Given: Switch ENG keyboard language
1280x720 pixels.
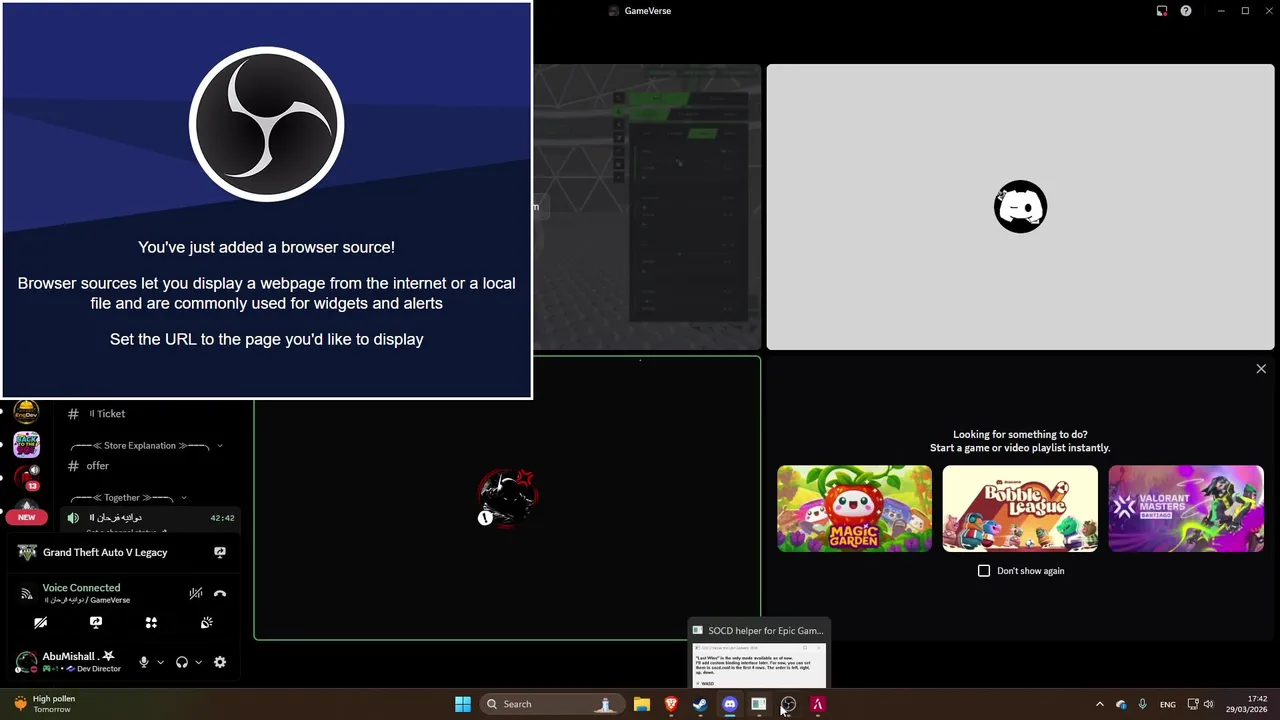Looking at the screenshot, I should coord(1168,704).
